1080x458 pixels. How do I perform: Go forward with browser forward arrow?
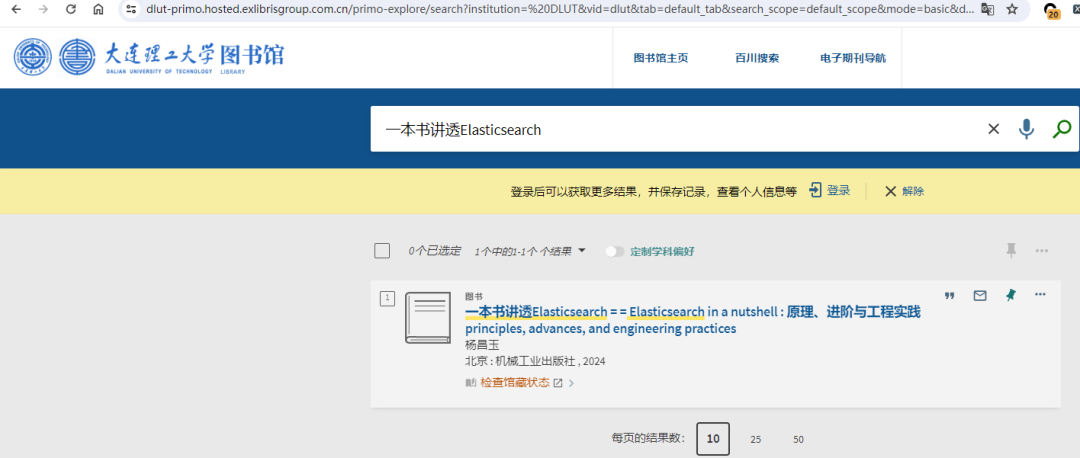43,10
